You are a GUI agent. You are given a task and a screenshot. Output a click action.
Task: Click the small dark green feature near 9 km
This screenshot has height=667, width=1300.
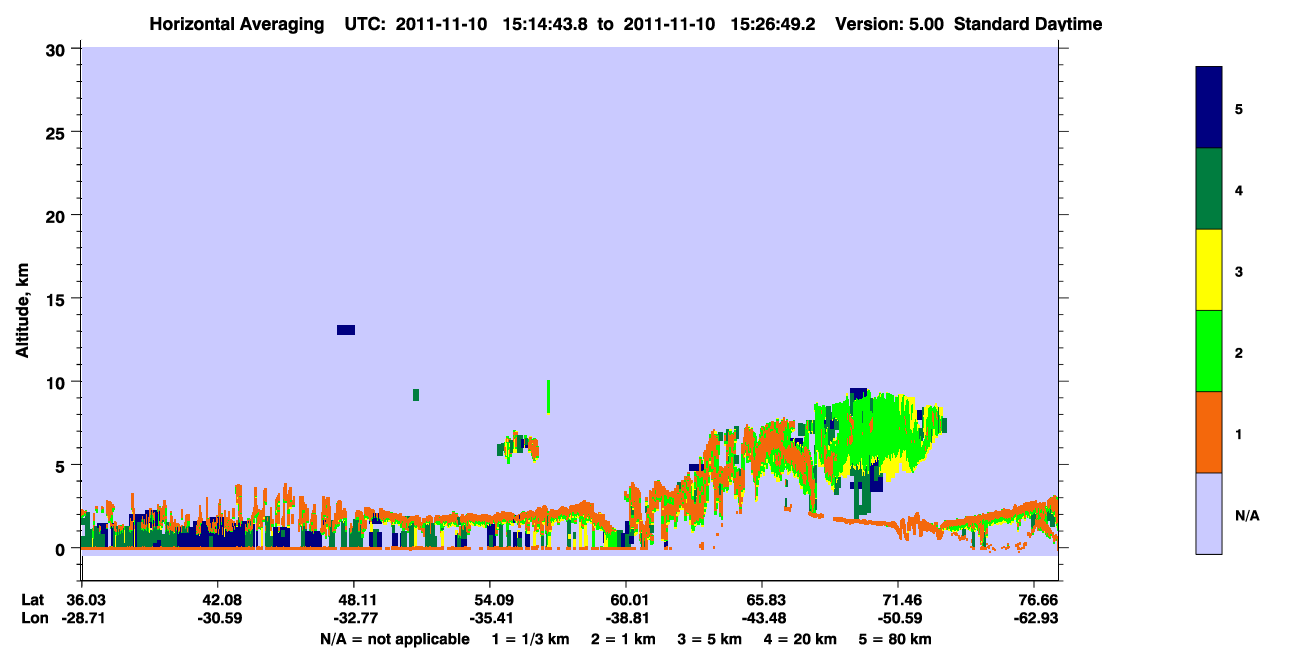pyautogui.click(x=416, y=395)
